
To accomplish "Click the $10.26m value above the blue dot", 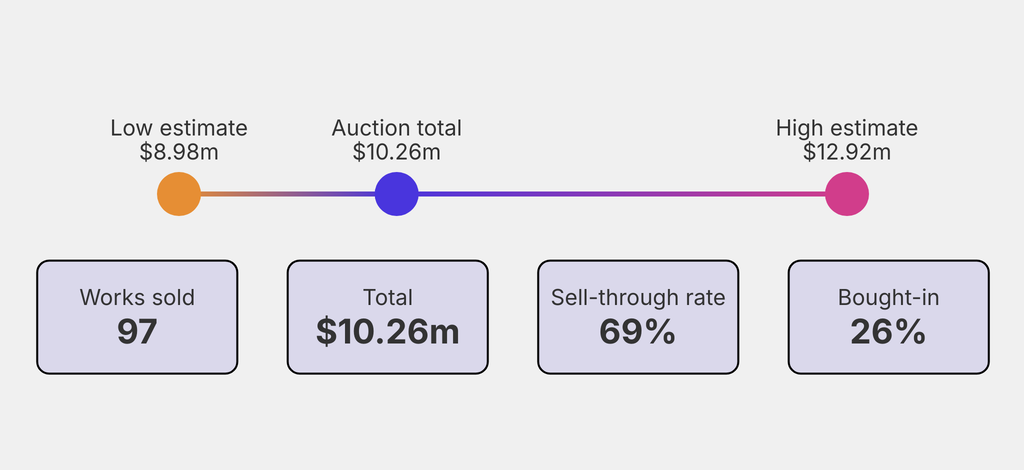I will 397,152.
